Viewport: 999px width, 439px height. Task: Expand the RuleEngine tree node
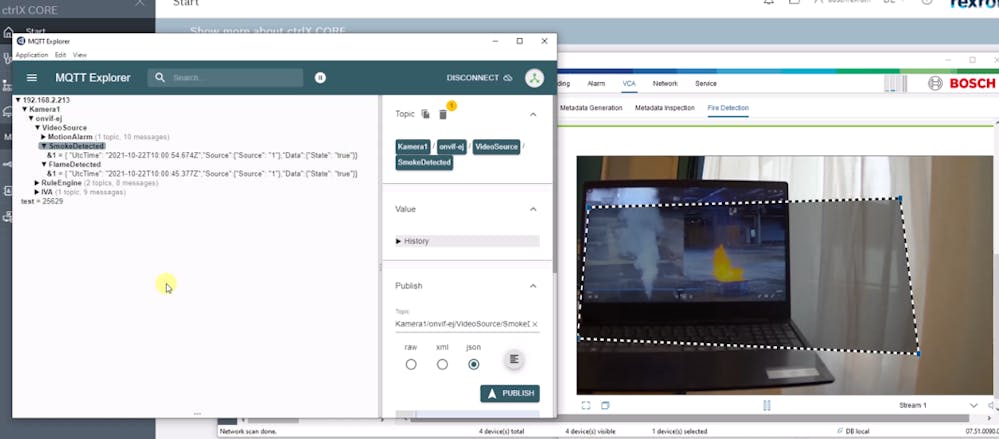38,183
